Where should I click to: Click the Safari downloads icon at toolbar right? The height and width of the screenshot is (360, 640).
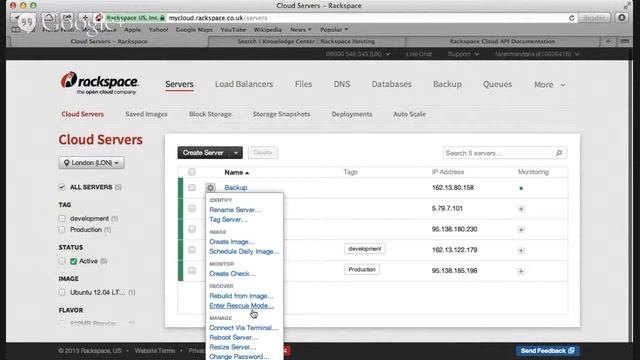(x=622, y=18)
